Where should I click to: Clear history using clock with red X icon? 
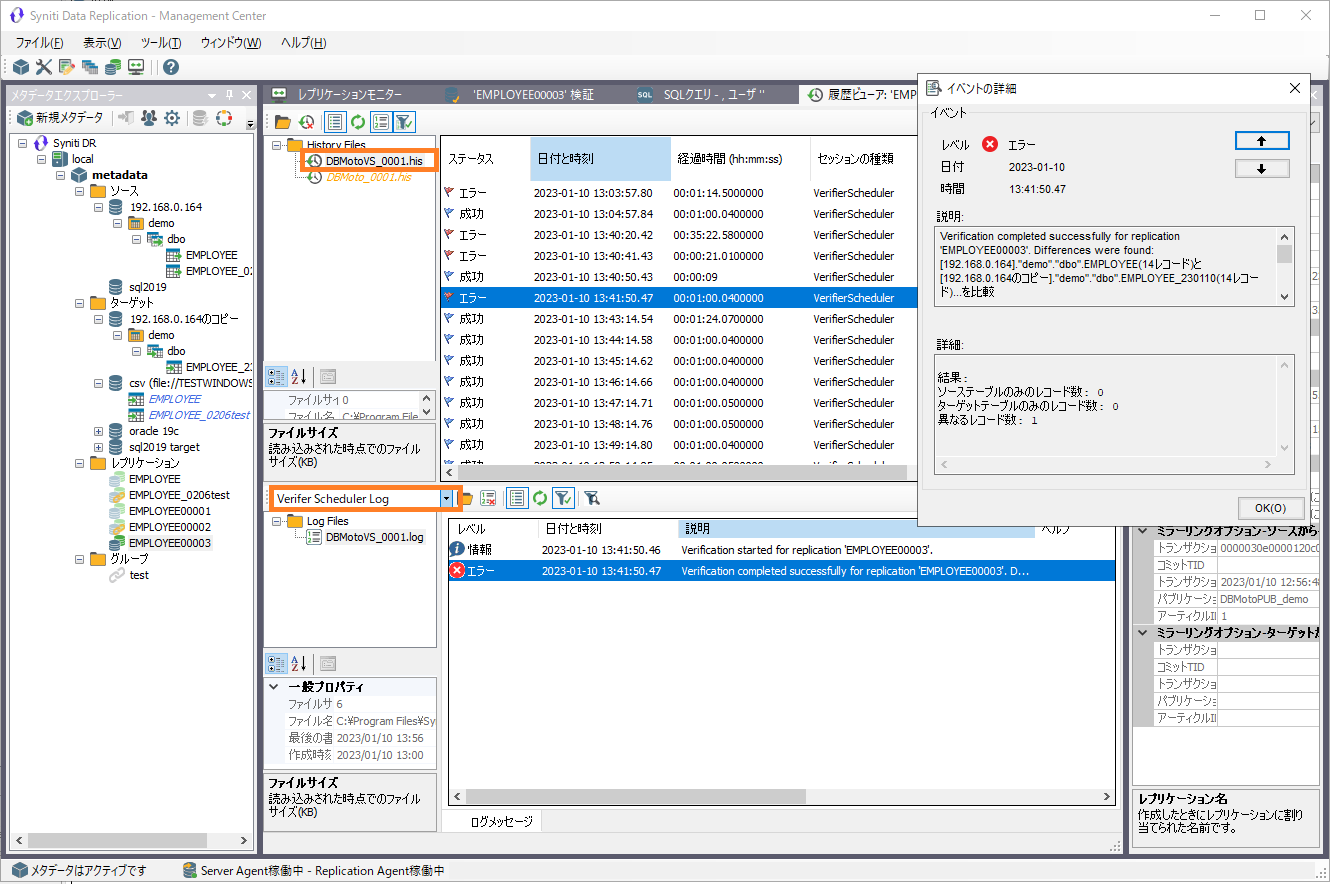click(x=306, y=122)
